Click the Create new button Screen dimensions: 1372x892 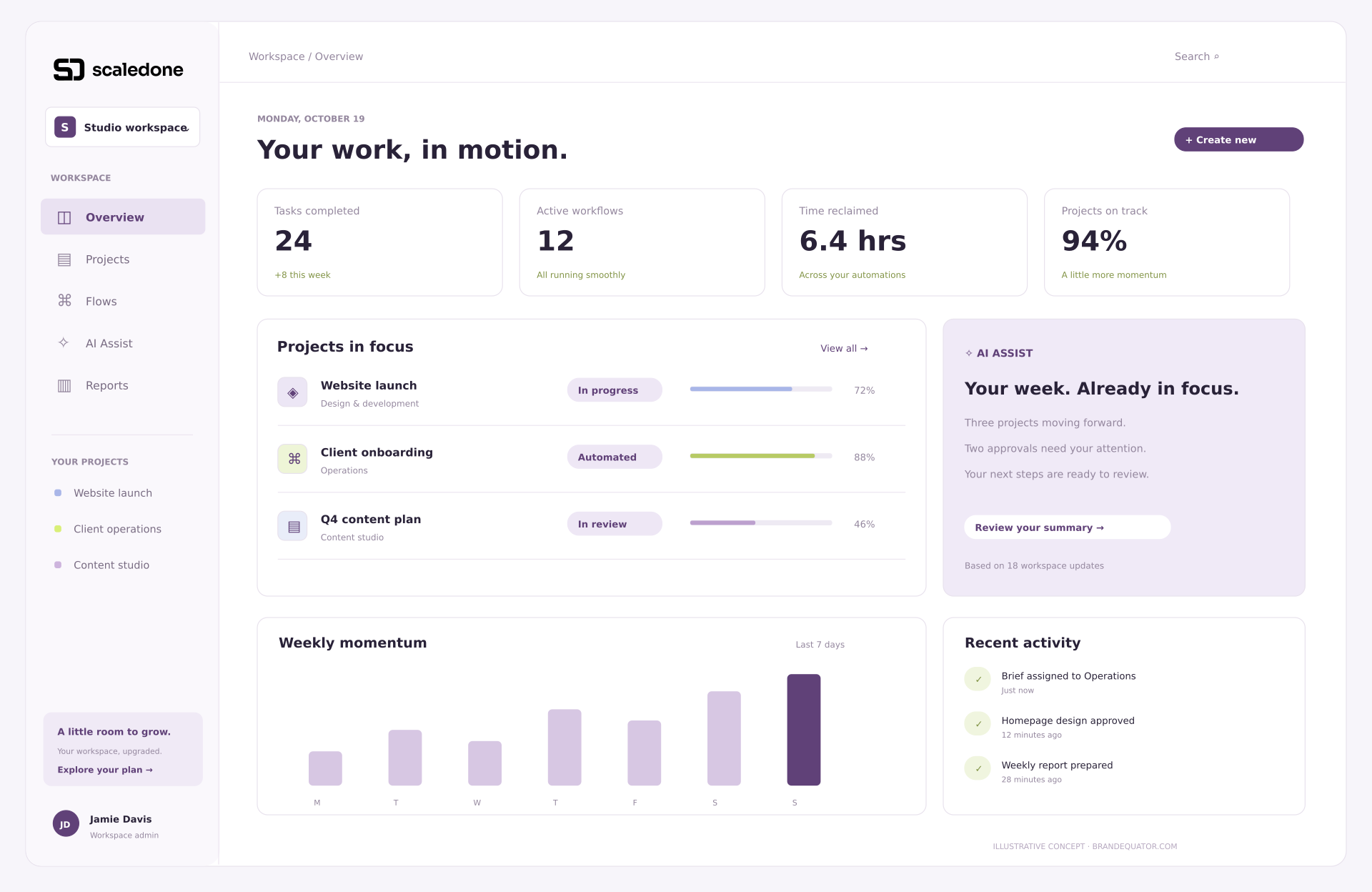point(1238,139)
